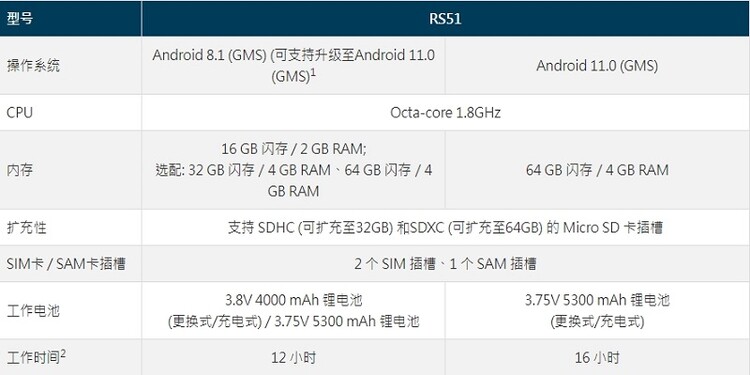The image size is (750, 375).
Task: Select the right-column 3.75V 5300 mAh battery cell
Action: tap(597, 310)
